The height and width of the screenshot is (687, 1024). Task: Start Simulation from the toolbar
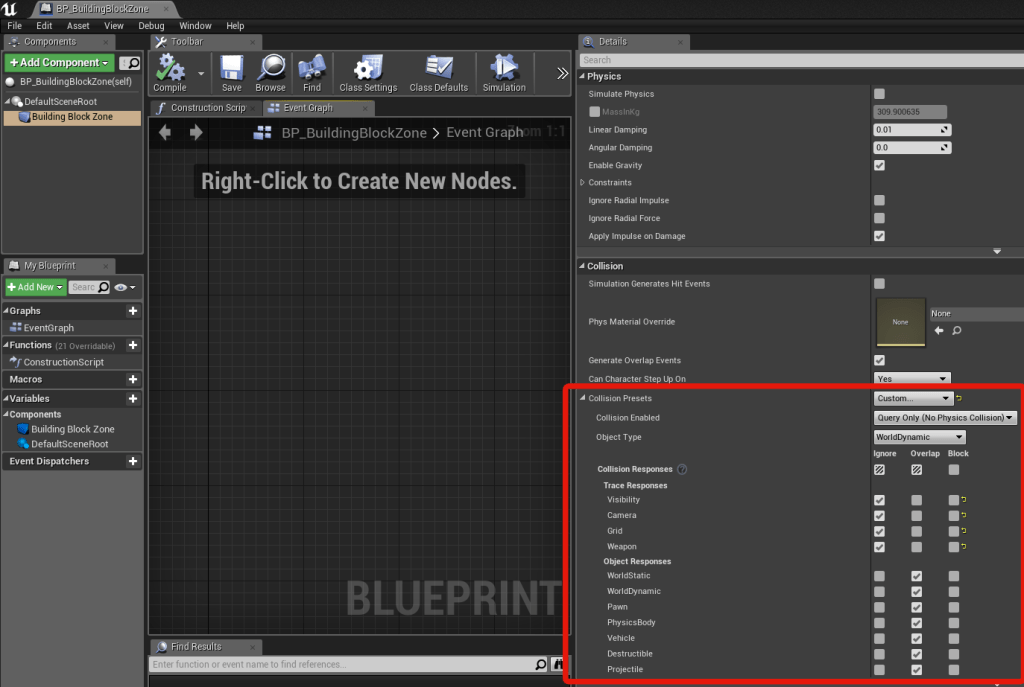pos(504,72)
